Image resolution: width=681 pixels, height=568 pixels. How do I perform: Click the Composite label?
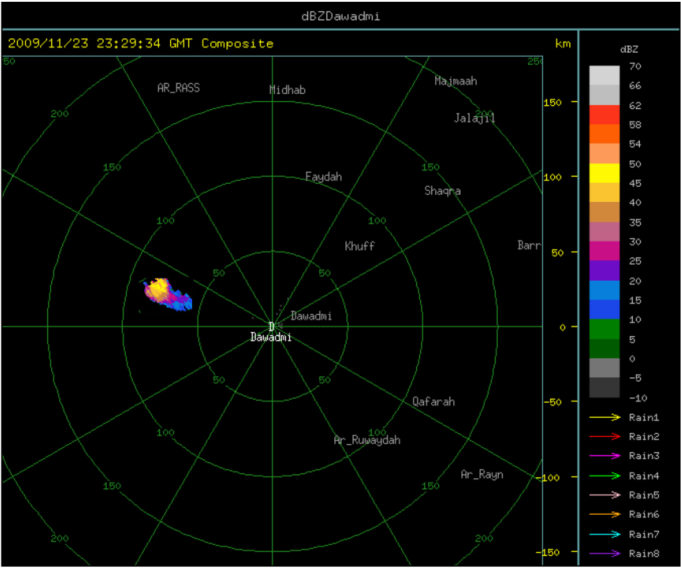click(x=237, y=43)
